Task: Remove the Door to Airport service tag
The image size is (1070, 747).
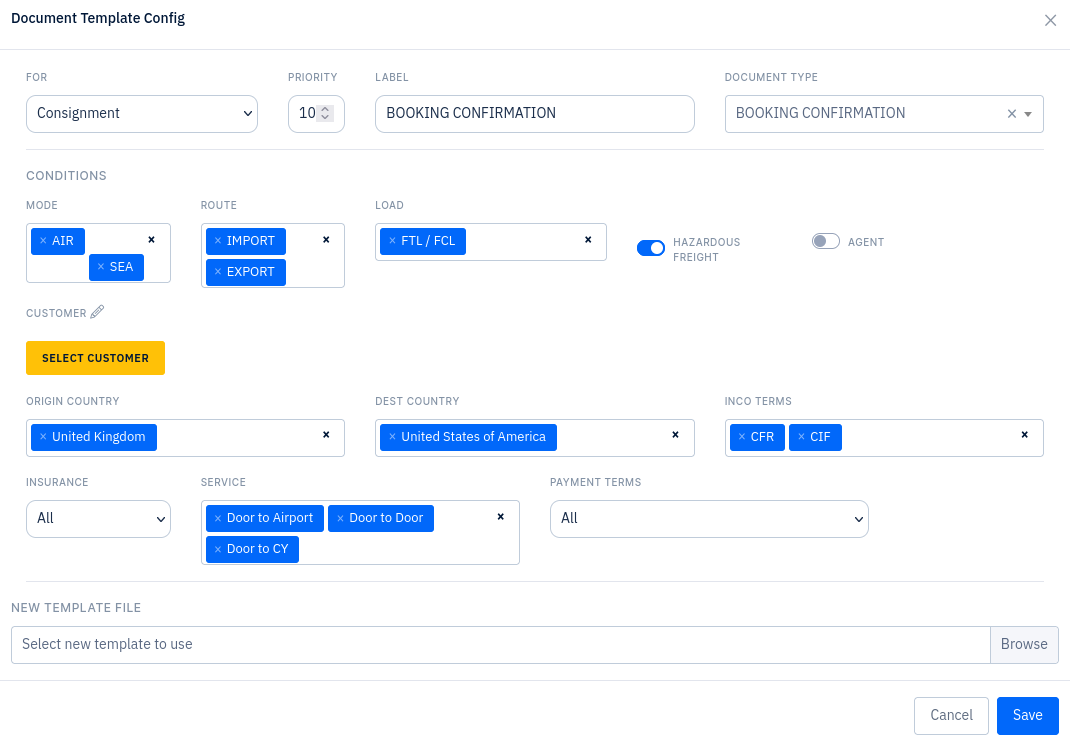Action: point(218,518)
